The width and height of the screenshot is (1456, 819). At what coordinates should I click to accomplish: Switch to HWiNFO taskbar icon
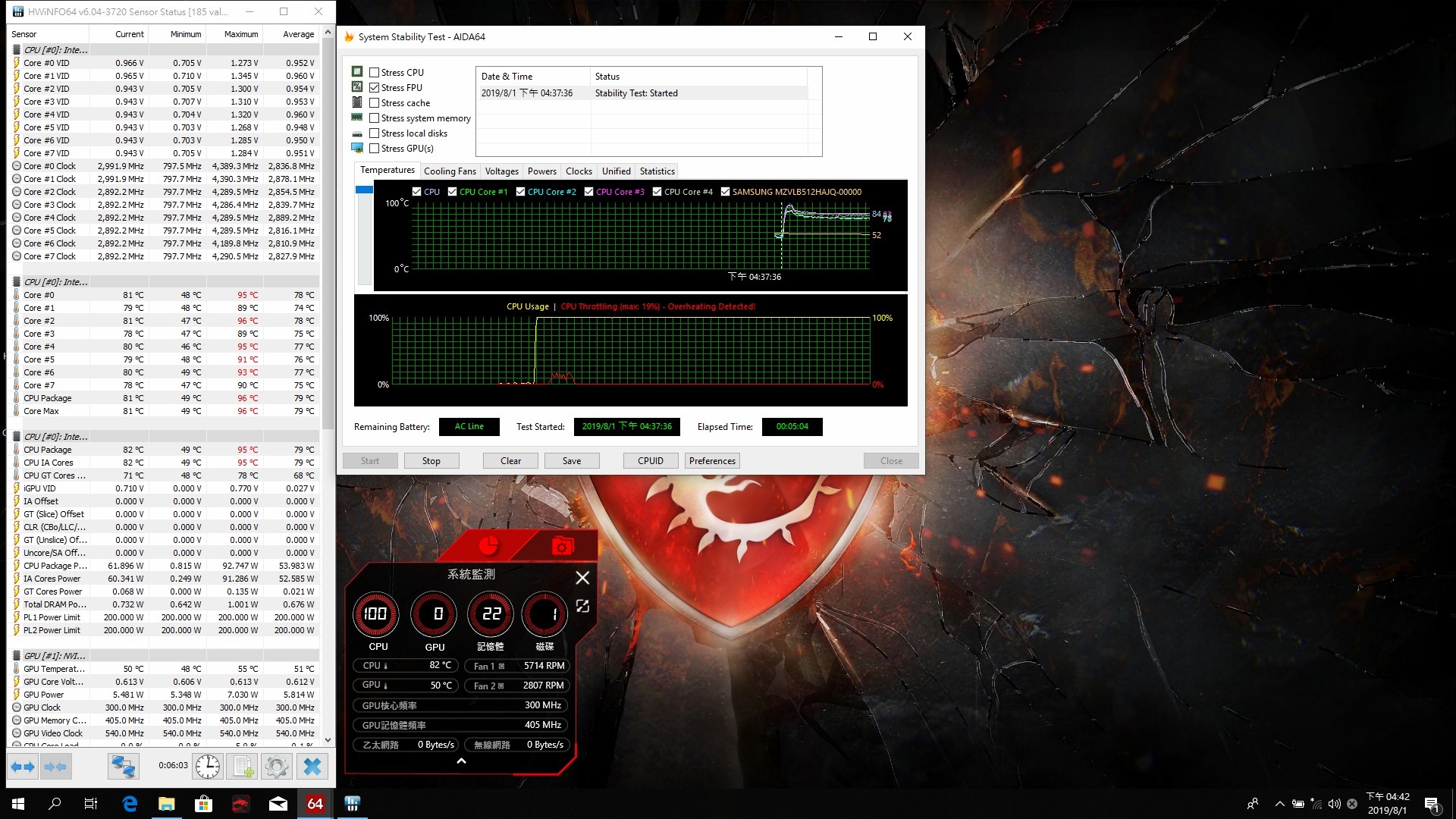pyautogui.click(x=353, y=804)
